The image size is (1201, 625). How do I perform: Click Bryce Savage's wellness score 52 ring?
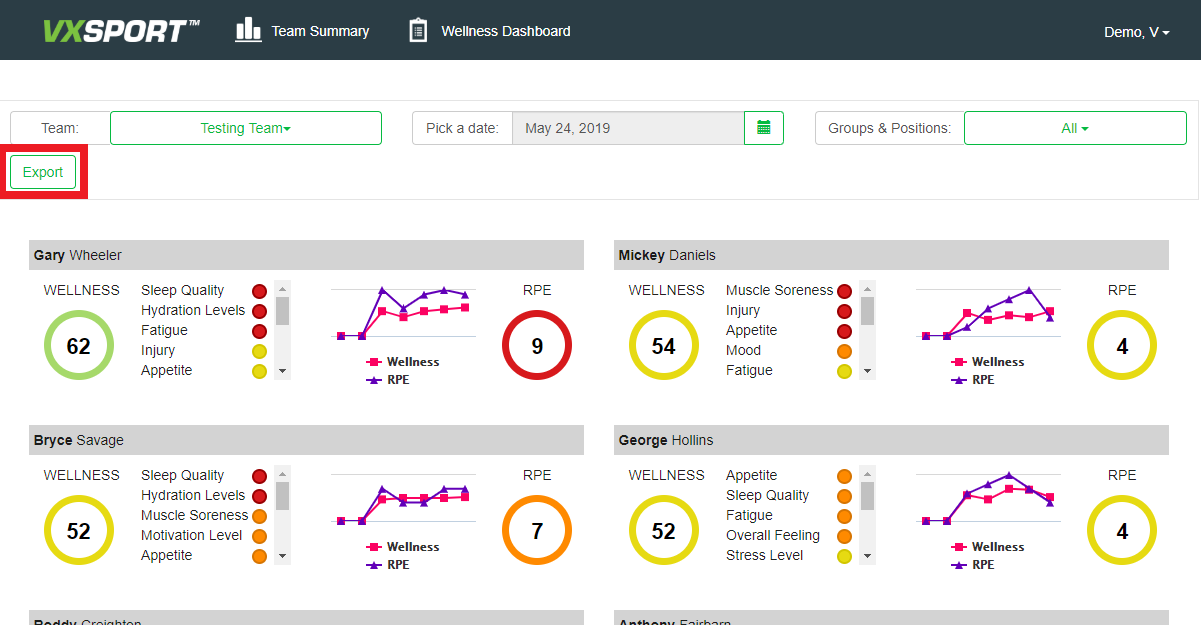click(x=79, y=531)
